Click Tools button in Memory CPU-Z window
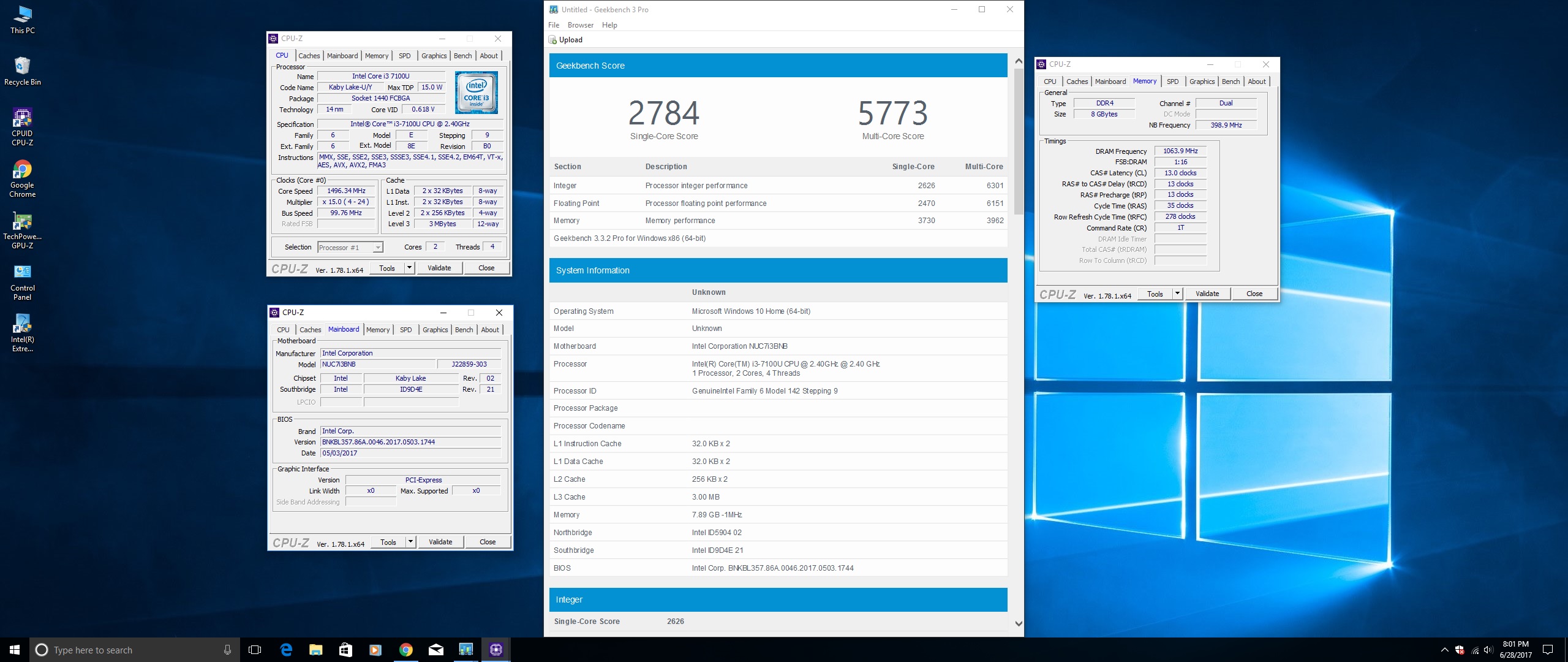 coord(1155,294)
